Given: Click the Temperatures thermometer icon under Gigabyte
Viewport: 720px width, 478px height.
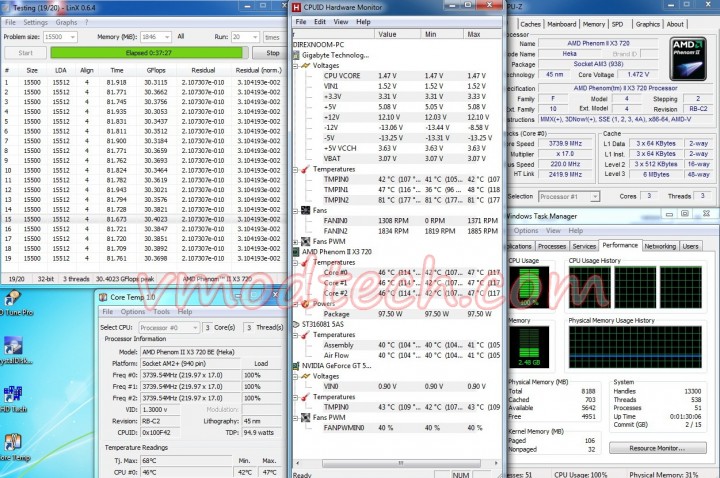Looking at the screenshot, I should [305, 169].
